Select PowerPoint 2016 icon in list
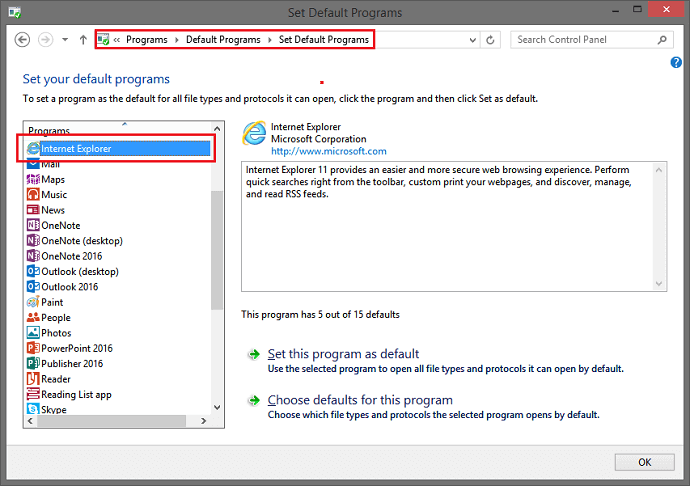Image resolution: width=690 pixels, height=486 pixels. click(33, 348)
